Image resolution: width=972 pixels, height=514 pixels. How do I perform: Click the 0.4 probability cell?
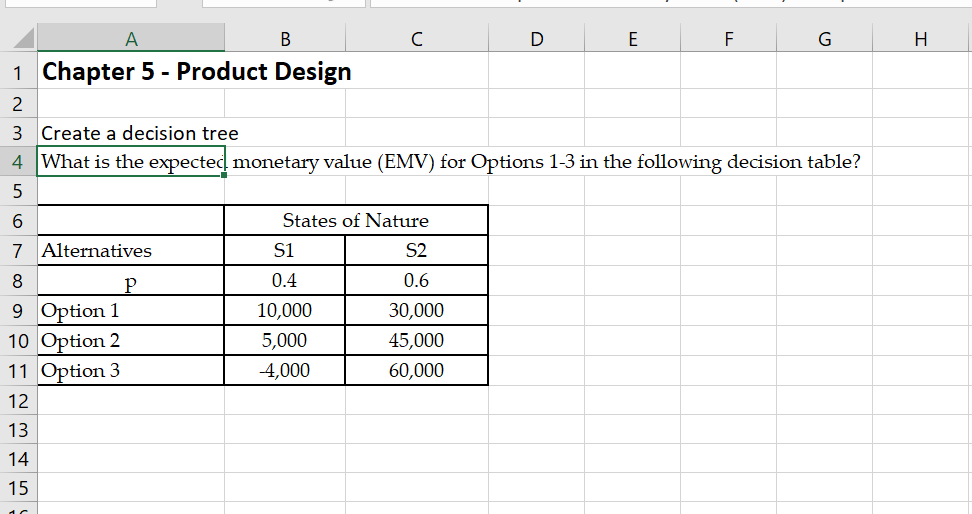tap(285, 281)
